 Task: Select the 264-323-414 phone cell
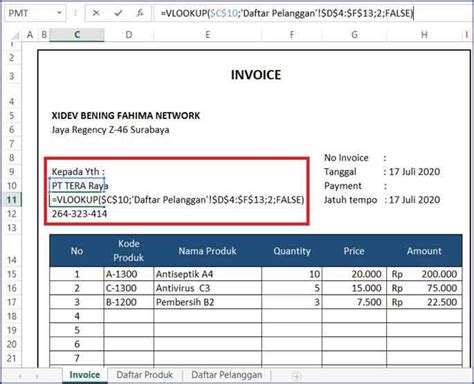(79, 214)
